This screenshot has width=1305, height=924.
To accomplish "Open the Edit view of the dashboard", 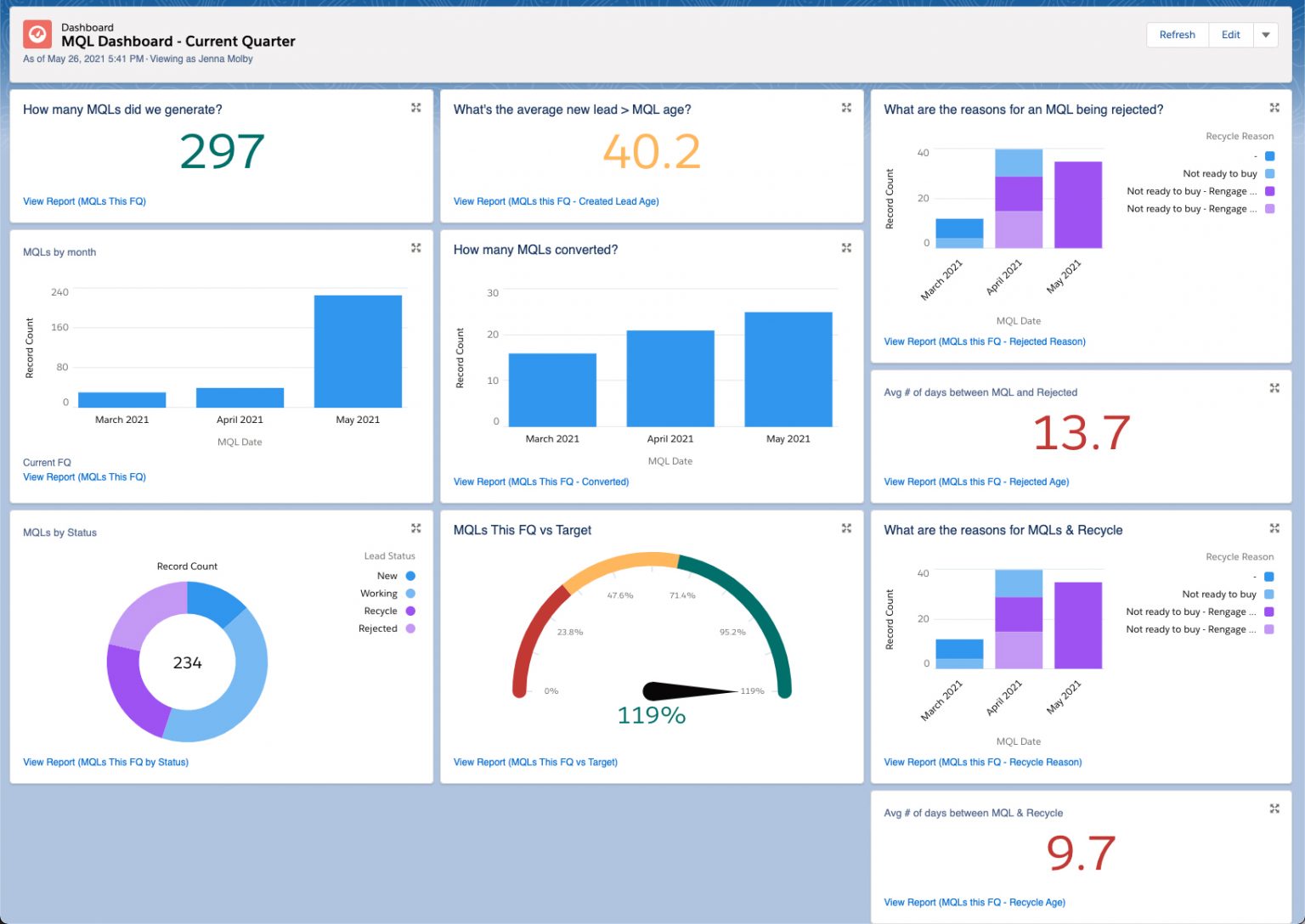I will [x=1229, y=35].
